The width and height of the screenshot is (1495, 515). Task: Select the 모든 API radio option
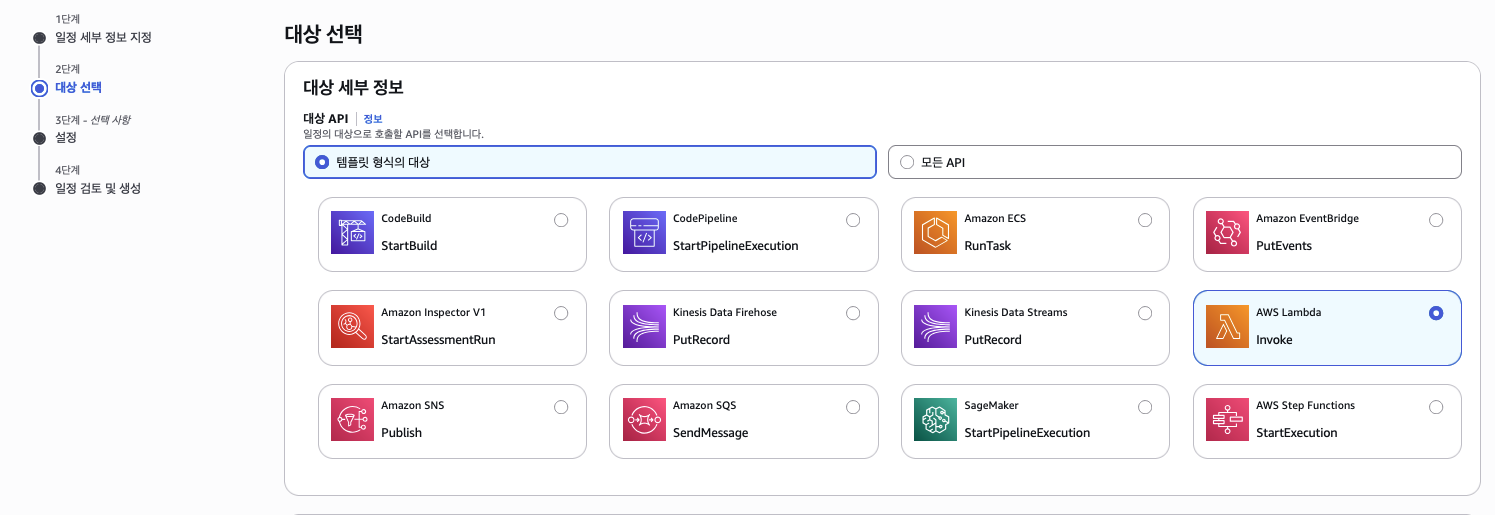tap(908, 162)
